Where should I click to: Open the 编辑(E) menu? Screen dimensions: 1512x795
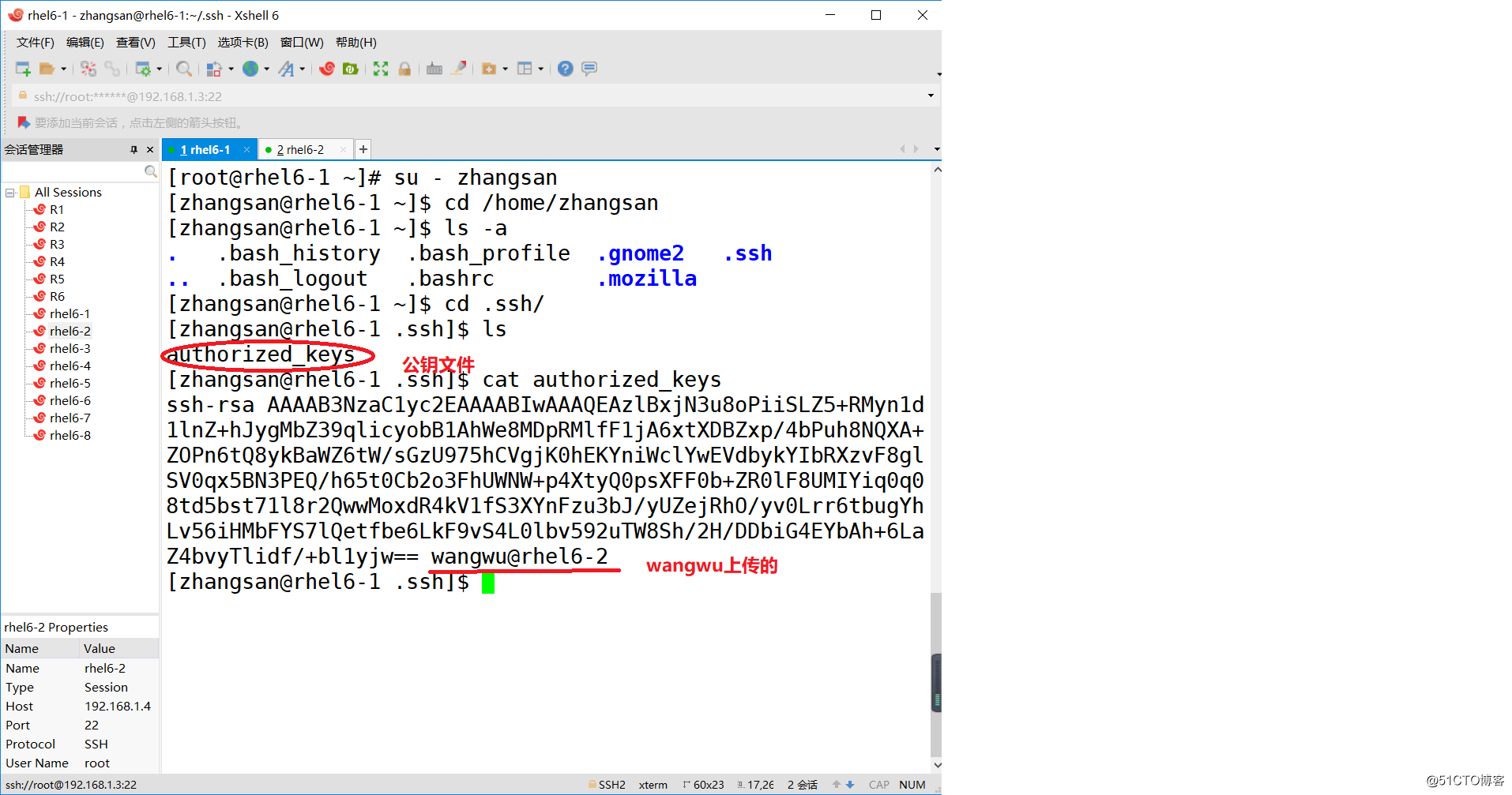tap(85, 42)
